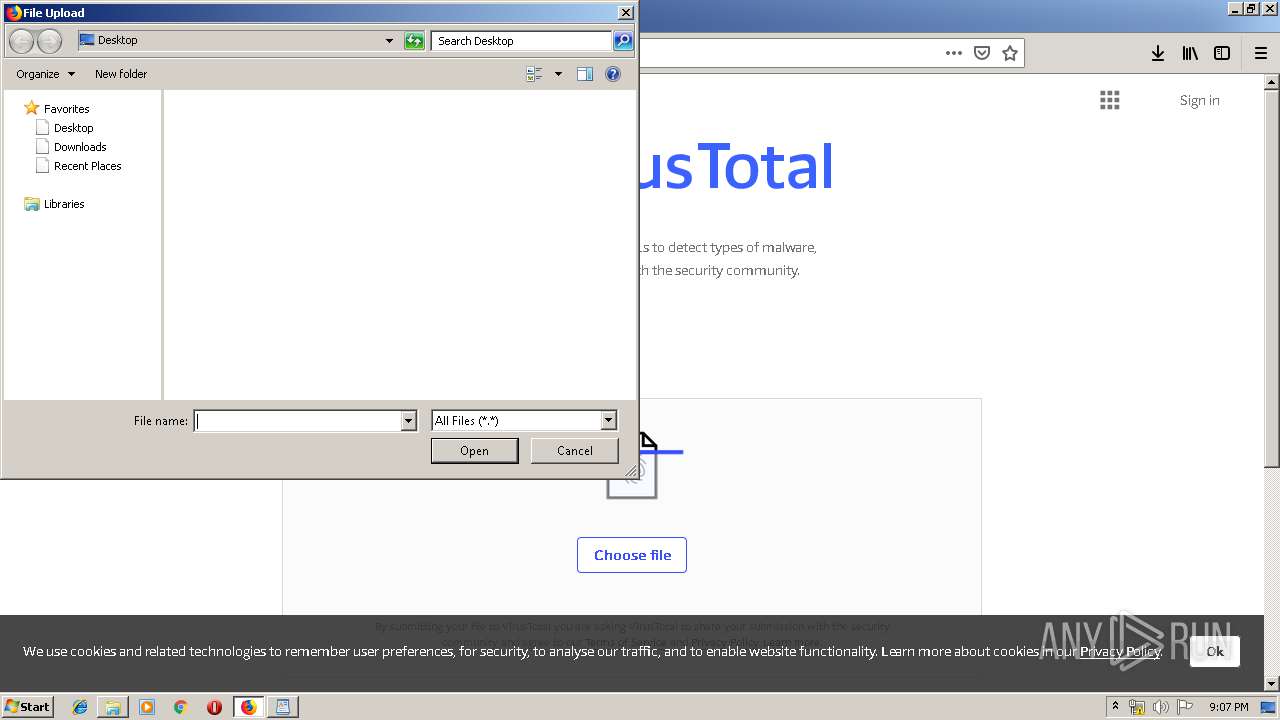Accept cookies with Ok button

click(x=1215, y=651)
